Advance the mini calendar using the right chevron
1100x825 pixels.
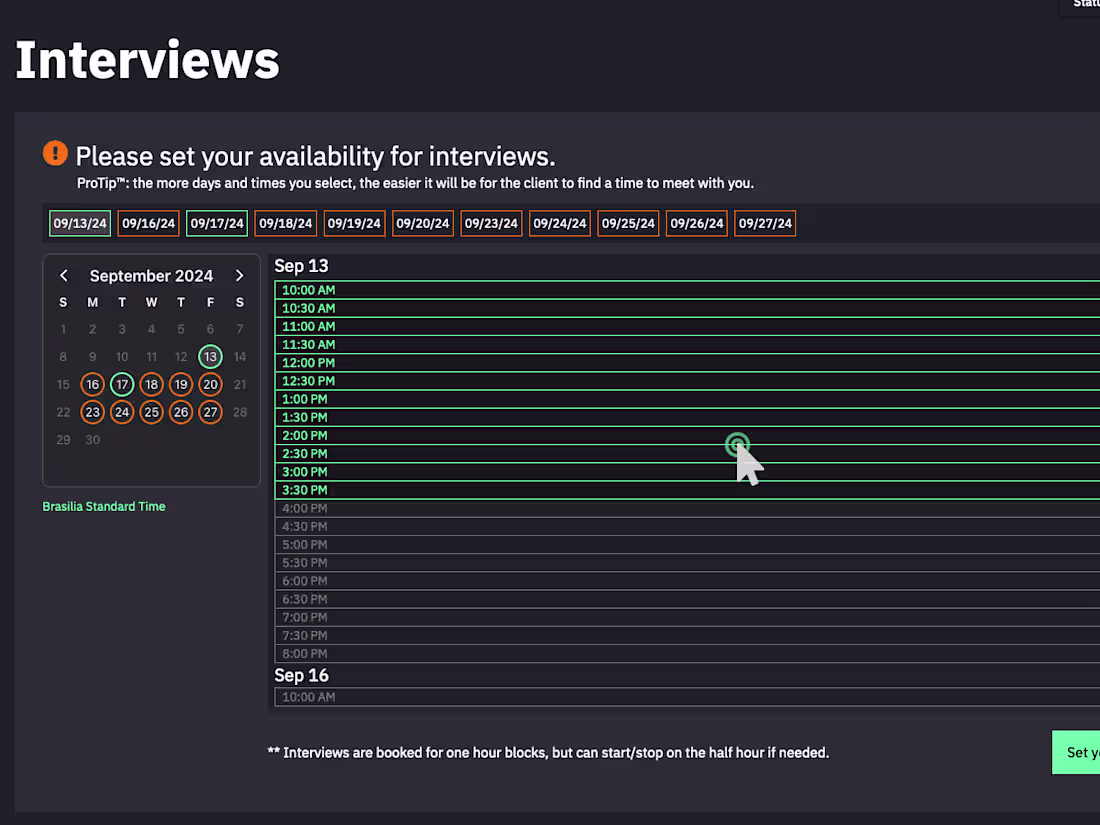pos(239,275)
